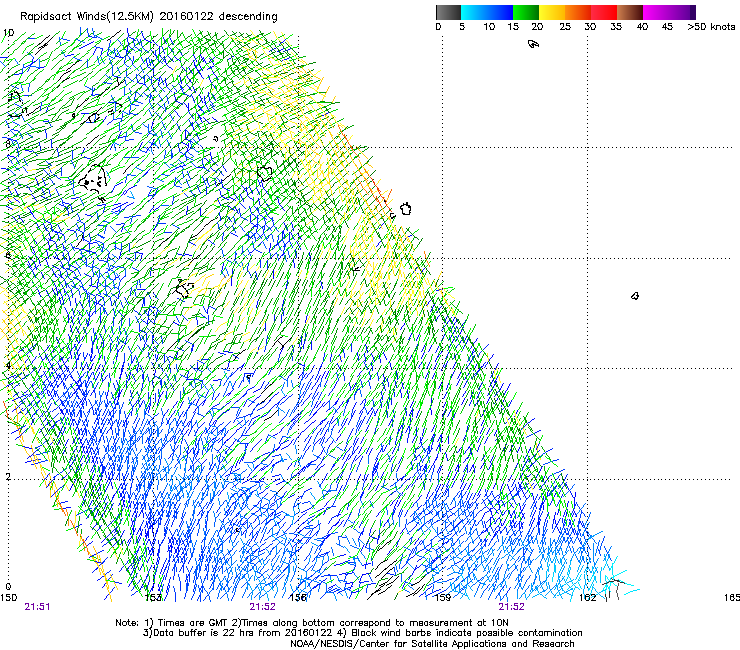Pick the orange 25-30 knots legend color
Screen dimensions: 740x650
tap(578, 12)
